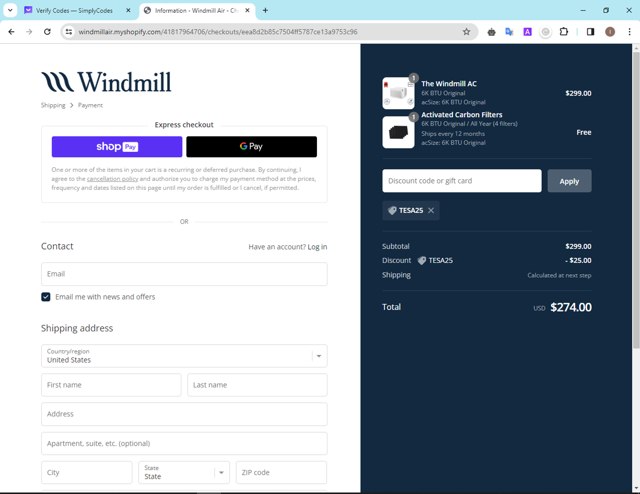Open the Extensions puzzle menu
The width and height of the screenshot is (640, 494).
pyautogui.click(x=564, y=32)
